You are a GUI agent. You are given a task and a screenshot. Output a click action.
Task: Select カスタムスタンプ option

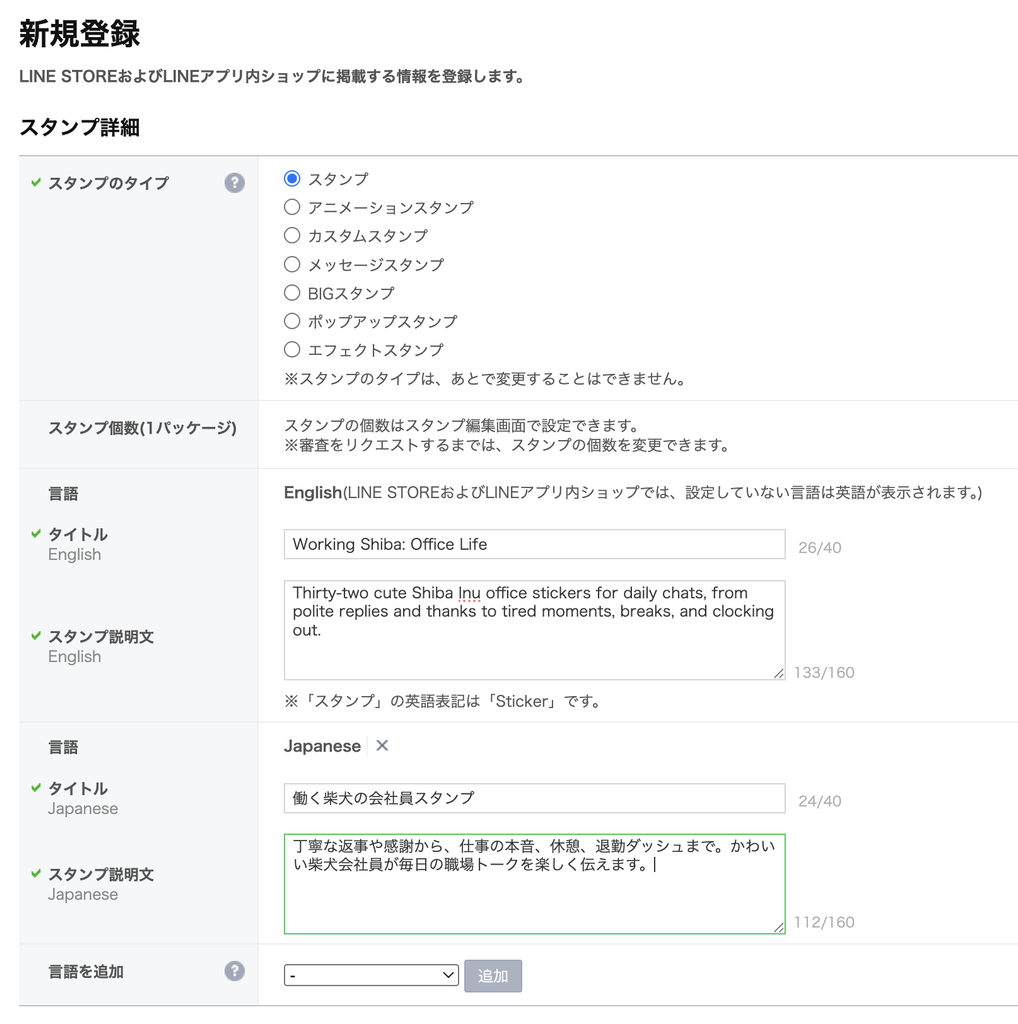(292, 235)
